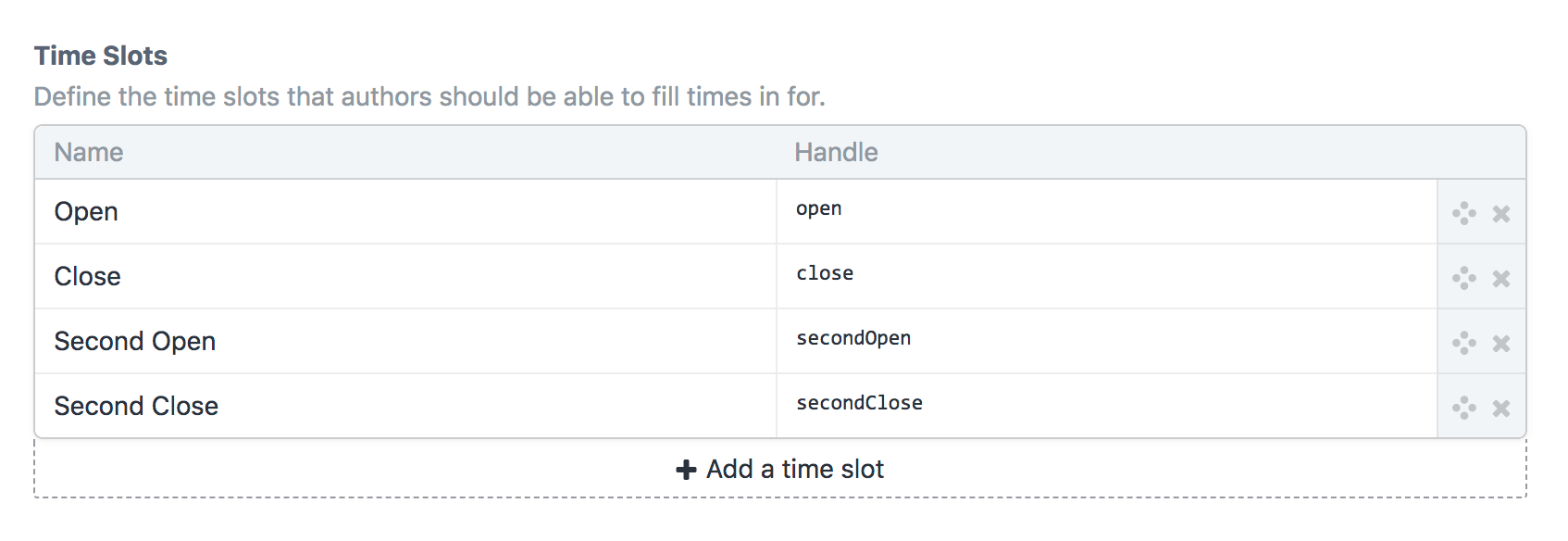Screen dimensions: 1568x541
Task: Remove the Second Close time slot
Action: [1501, 409]
